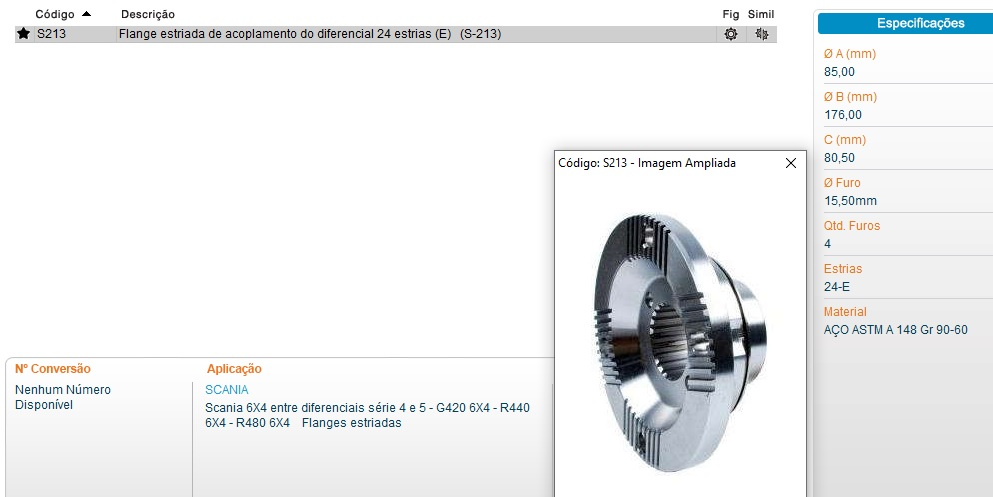Select the S213 code cell
993x497 pixels.
click(51, 34)
